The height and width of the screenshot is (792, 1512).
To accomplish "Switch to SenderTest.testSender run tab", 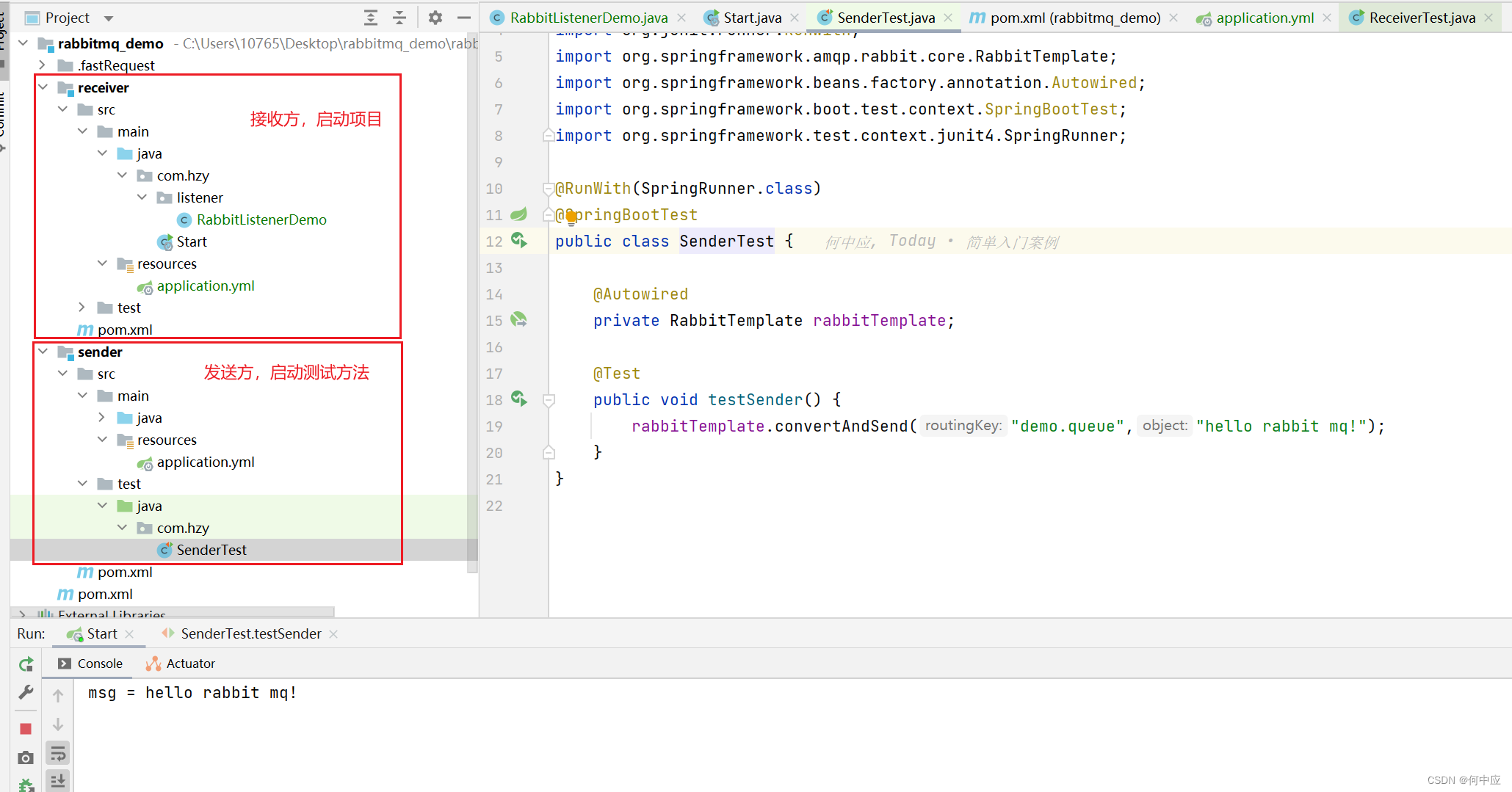I will 250,633.
